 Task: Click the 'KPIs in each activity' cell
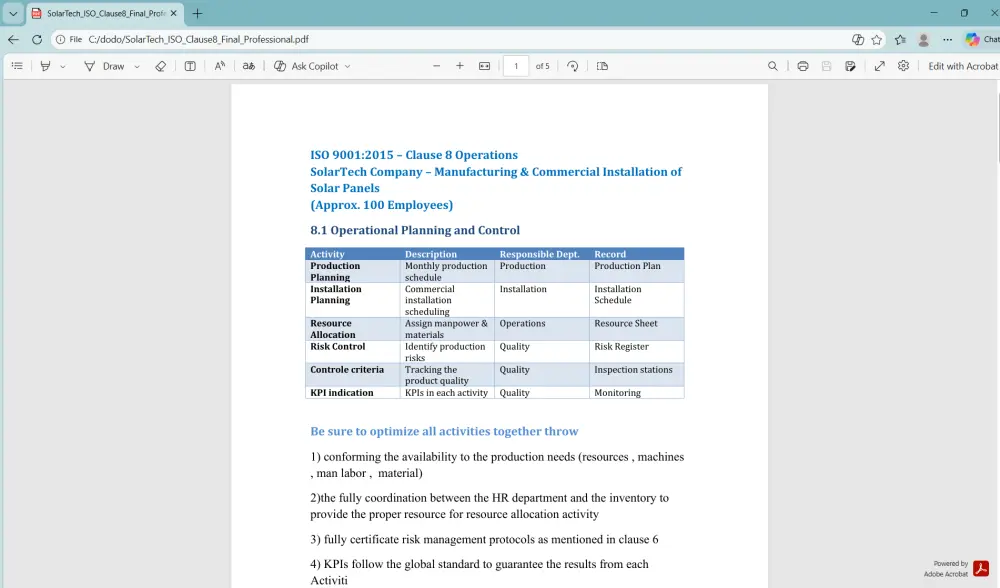click(447, 393)
